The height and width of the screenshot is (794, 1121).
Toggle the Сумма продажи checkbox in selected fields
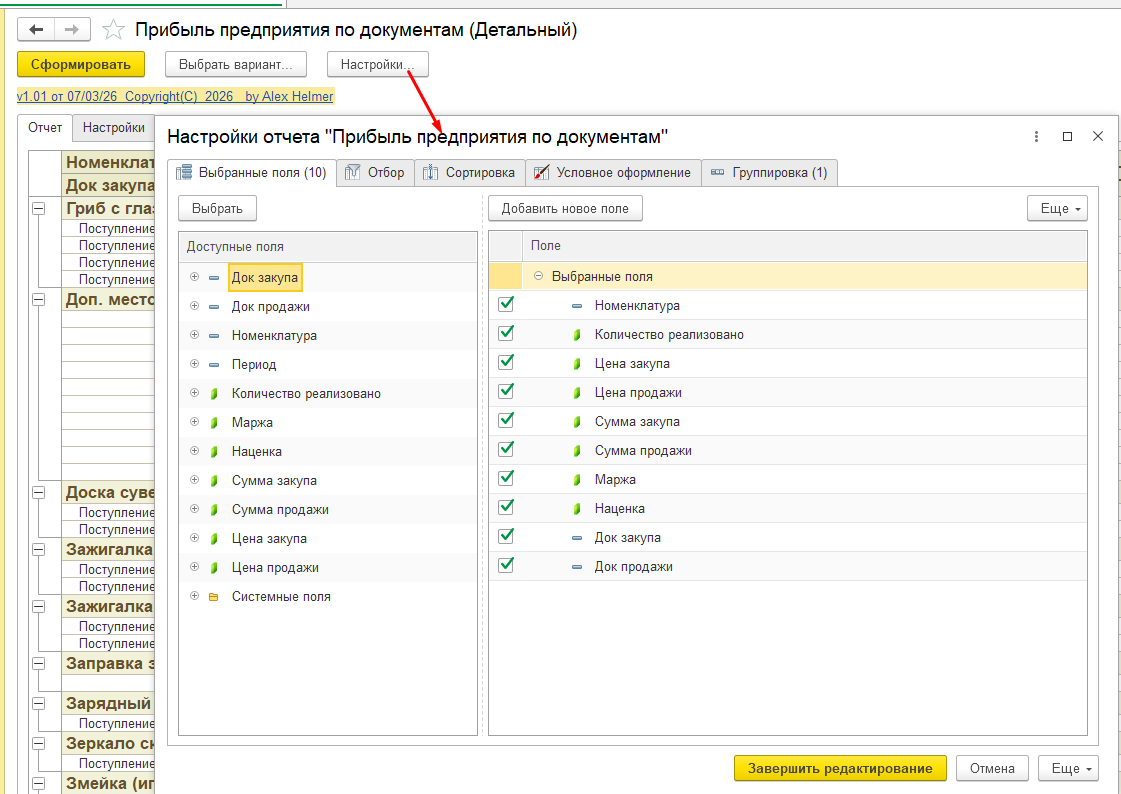(x=506, y=449)
